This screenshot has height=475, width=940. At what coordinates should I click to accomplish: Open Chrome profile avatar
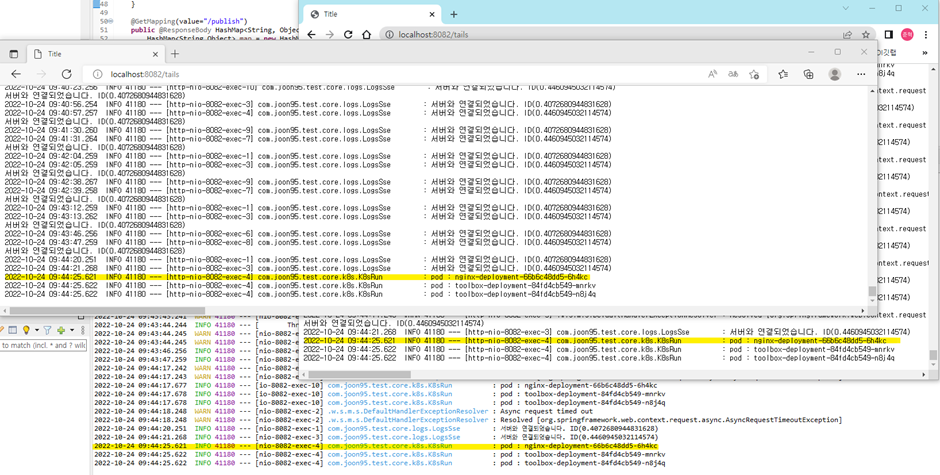907,35
